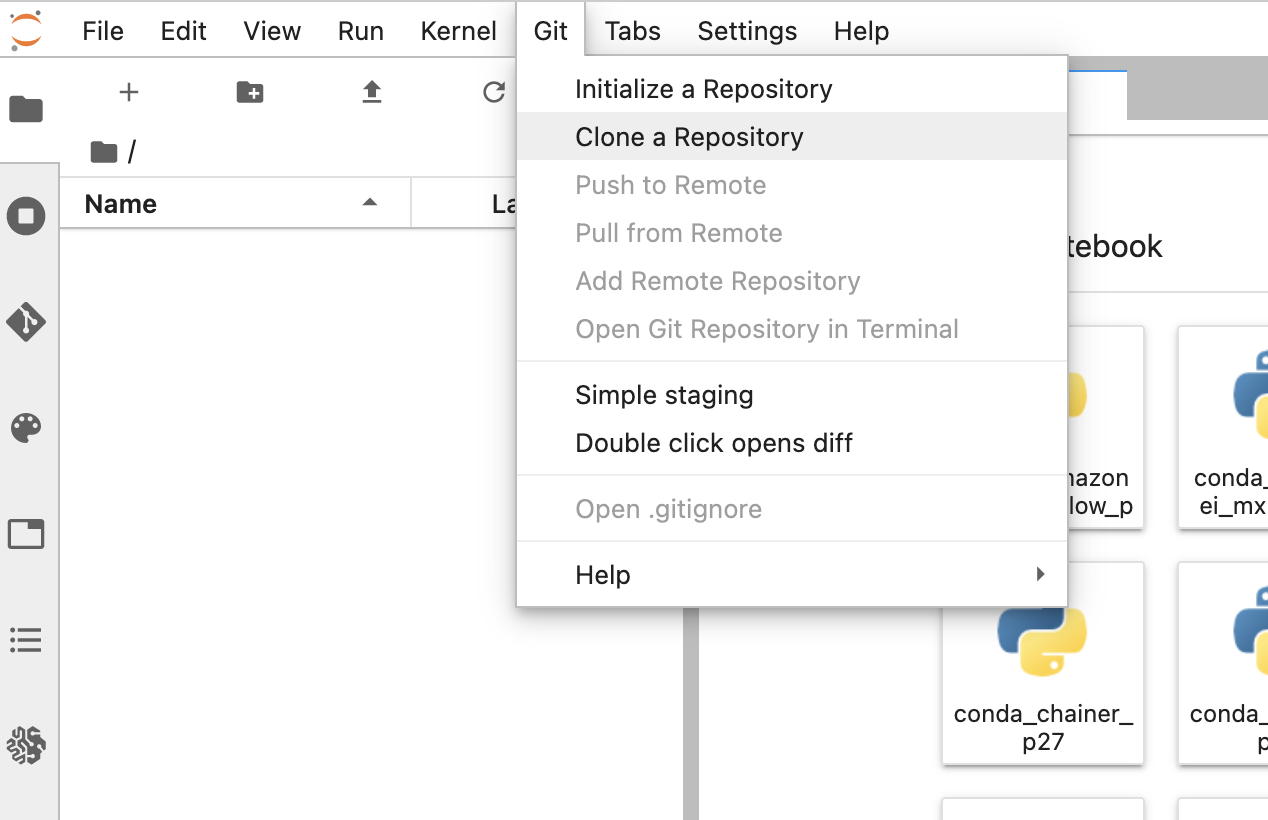1268x820 pixels.
Task: Open the SageMaker brain sidebar icon
Action: pos(26,746)
